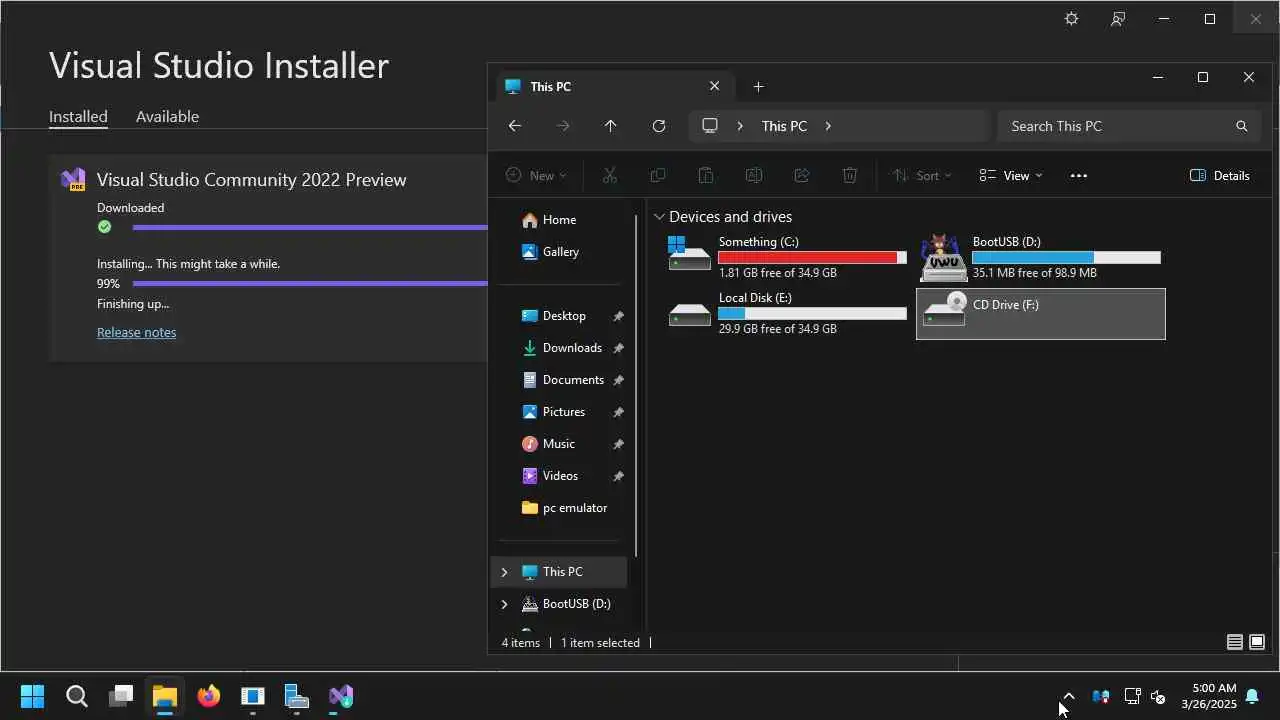Click the Paste clipboard icon

click(x=706, y=175)
